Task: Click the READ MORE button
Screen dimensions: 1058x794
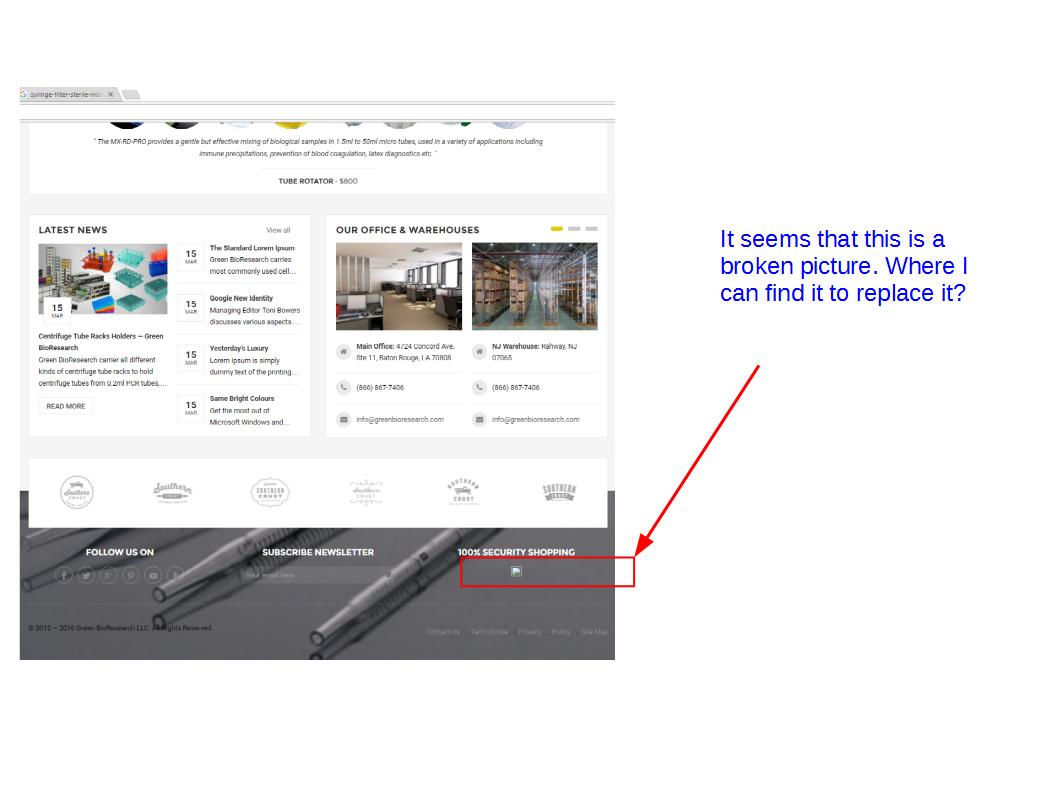Action: [x=66, y=406]
